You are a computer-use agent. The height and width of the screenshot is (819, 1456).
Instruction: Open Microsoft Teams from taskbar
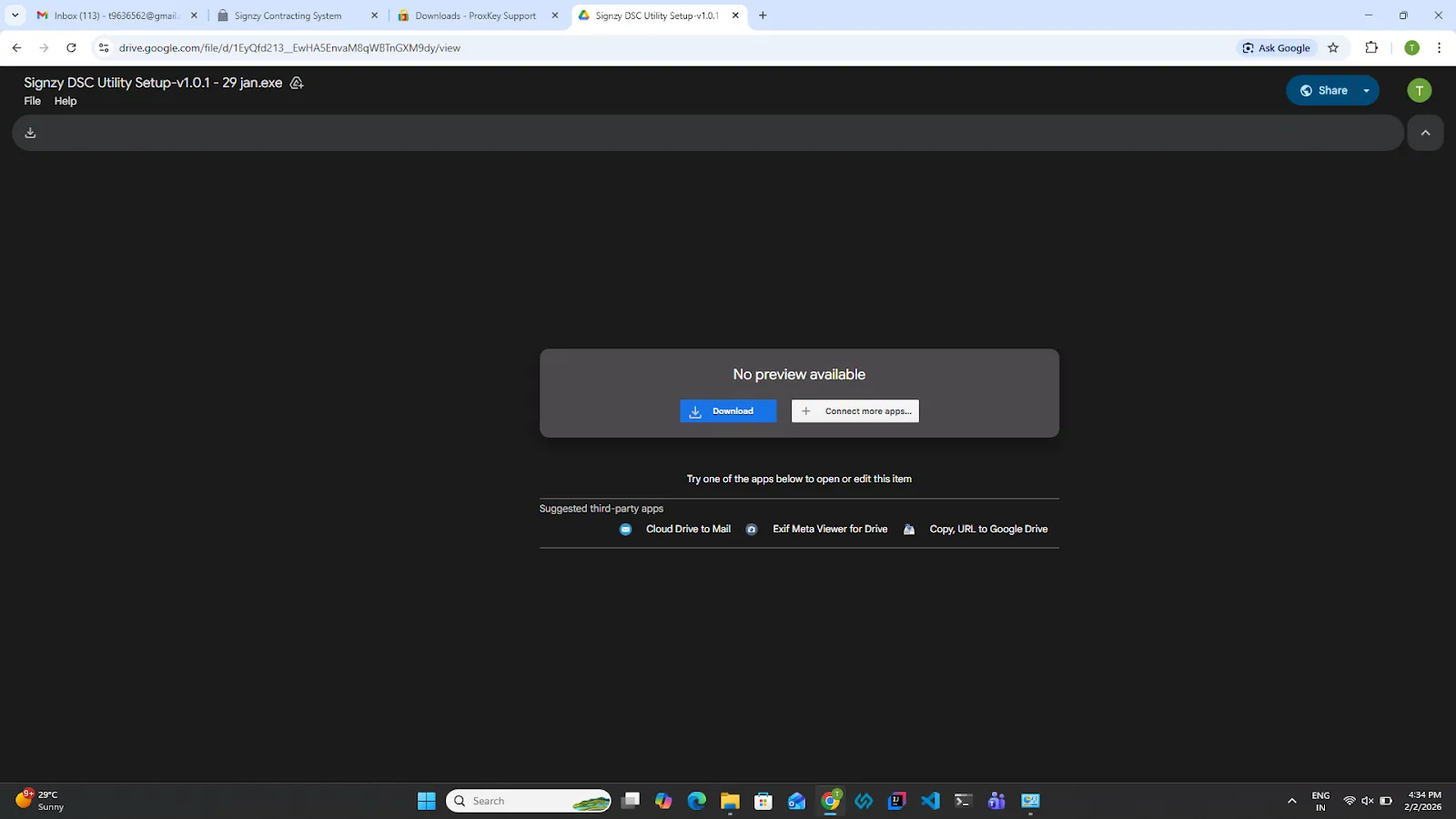(996, 801)
